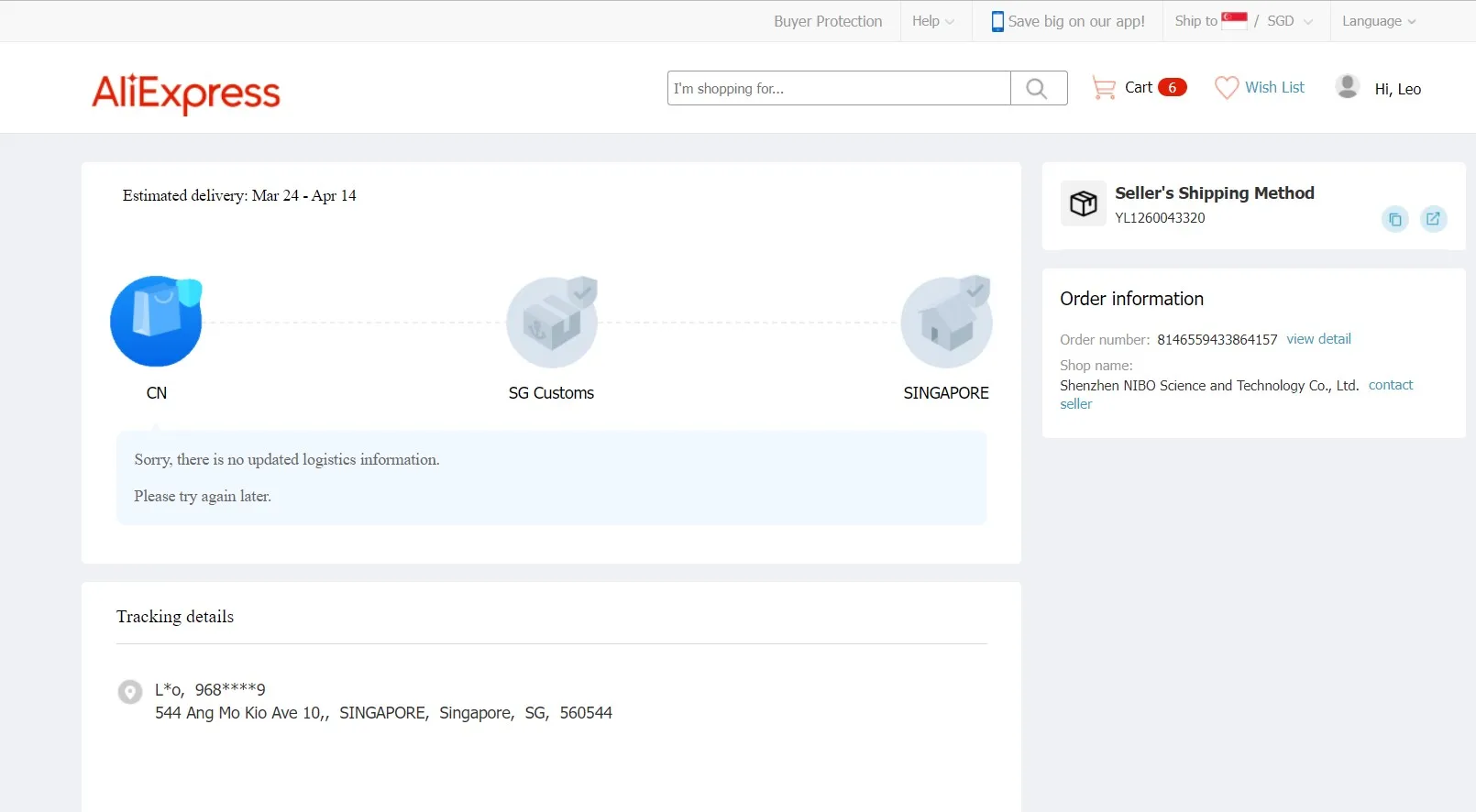Open the Wish List link
The width and height of the screenshot is (1476, 812).
pyautogui.click(x=1274, y=87)
